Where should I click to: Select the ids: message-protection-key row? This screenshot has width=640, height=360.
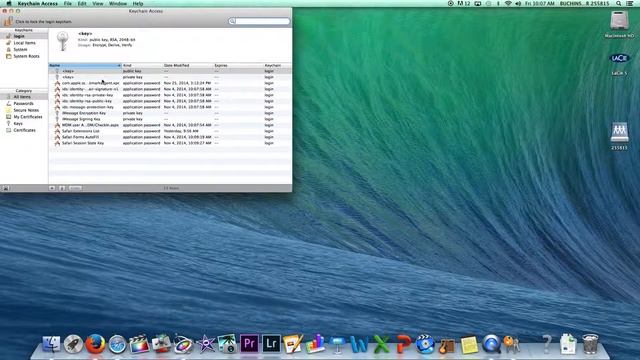170,107
